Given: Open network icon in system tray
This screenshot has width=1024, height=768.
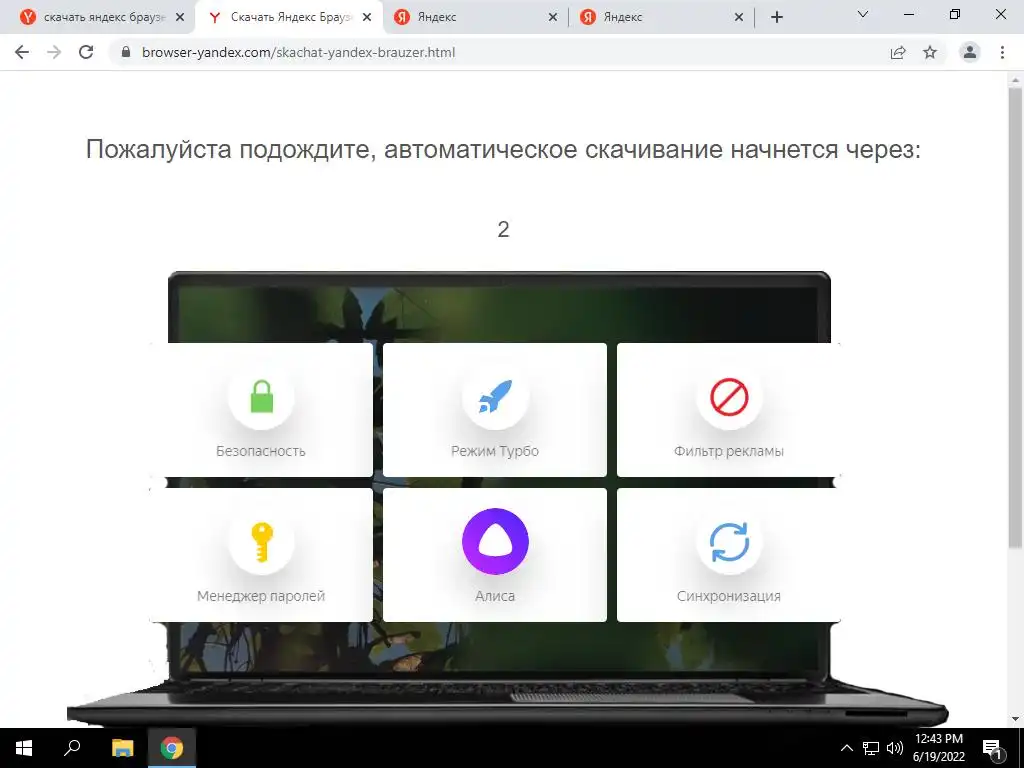Looking at the screenshot, I should tap(871, 748).
